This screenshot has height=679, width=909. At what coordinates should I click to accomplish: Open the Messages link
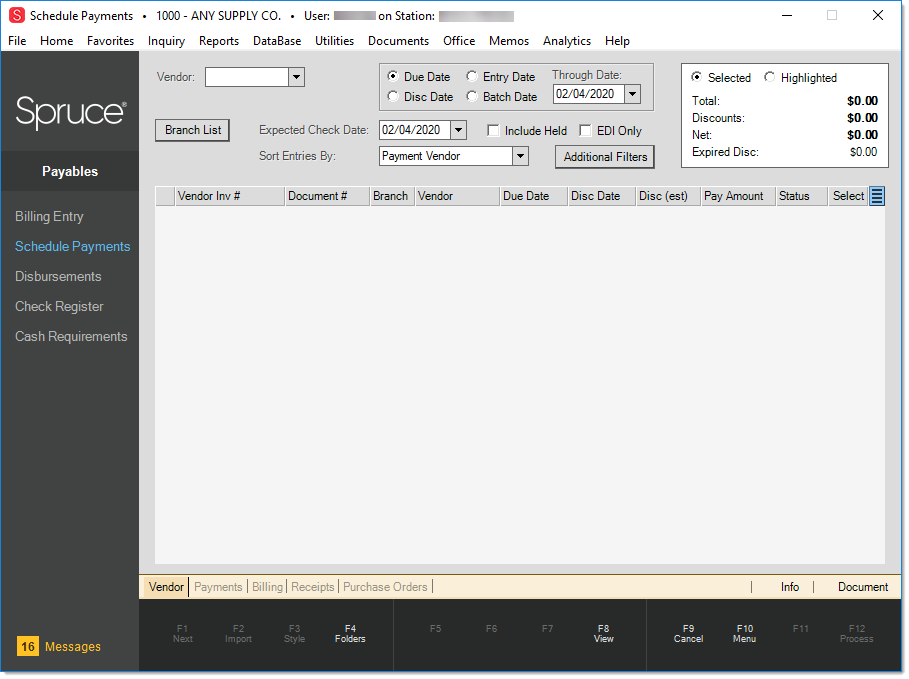73,649
